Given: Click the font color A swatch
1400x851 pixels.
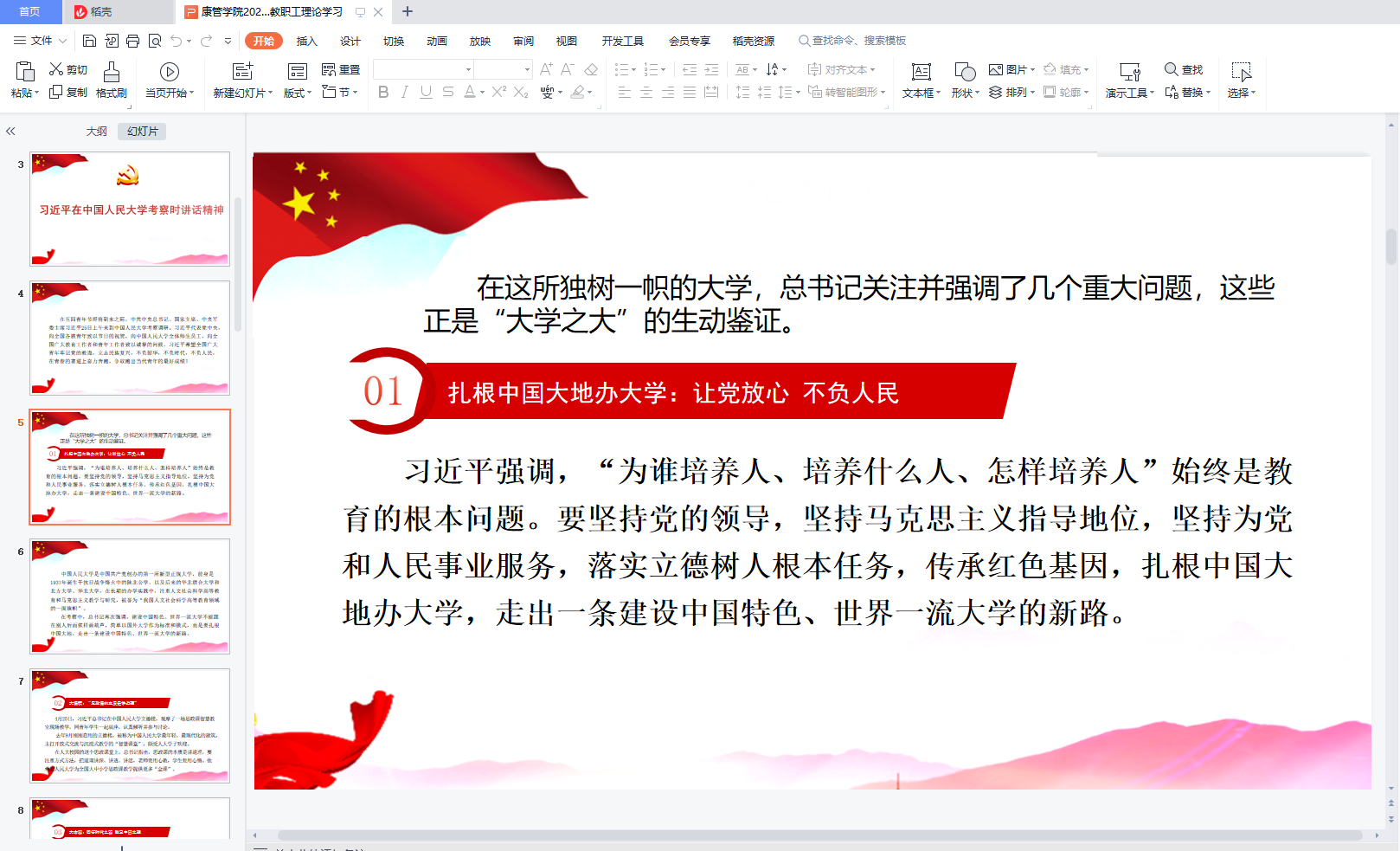Looking at the screenshot, I should 469,92.
